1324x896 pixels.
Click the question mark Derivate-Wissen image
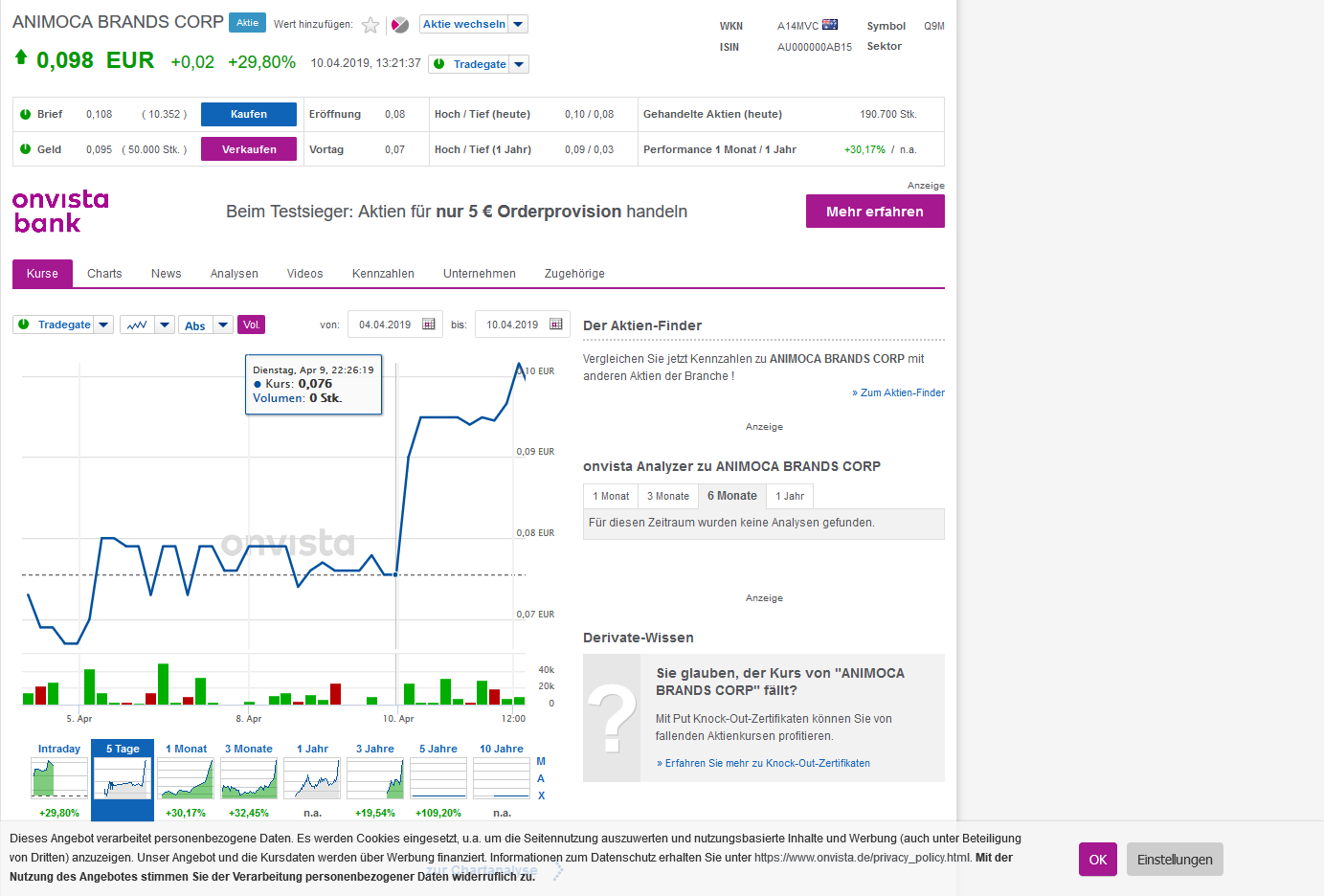coord(612,718)
